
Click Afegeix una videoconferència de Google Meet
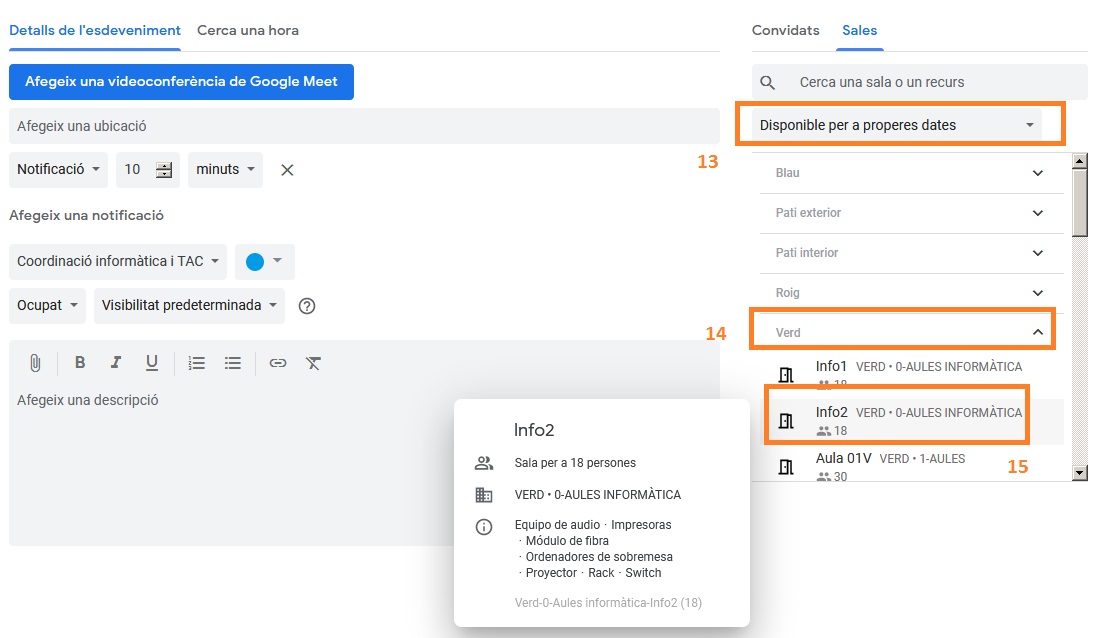[x=181, y=82]
